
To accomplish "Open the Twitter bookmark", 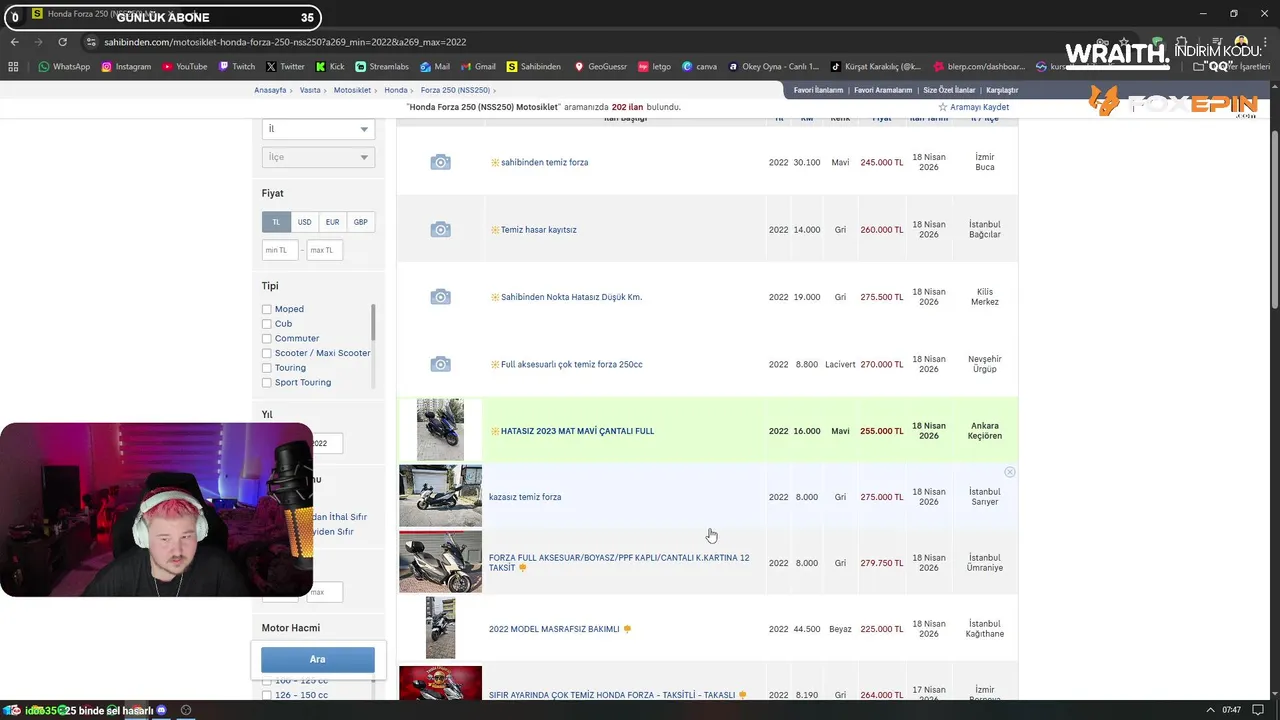I will click(x=285, y=67).
